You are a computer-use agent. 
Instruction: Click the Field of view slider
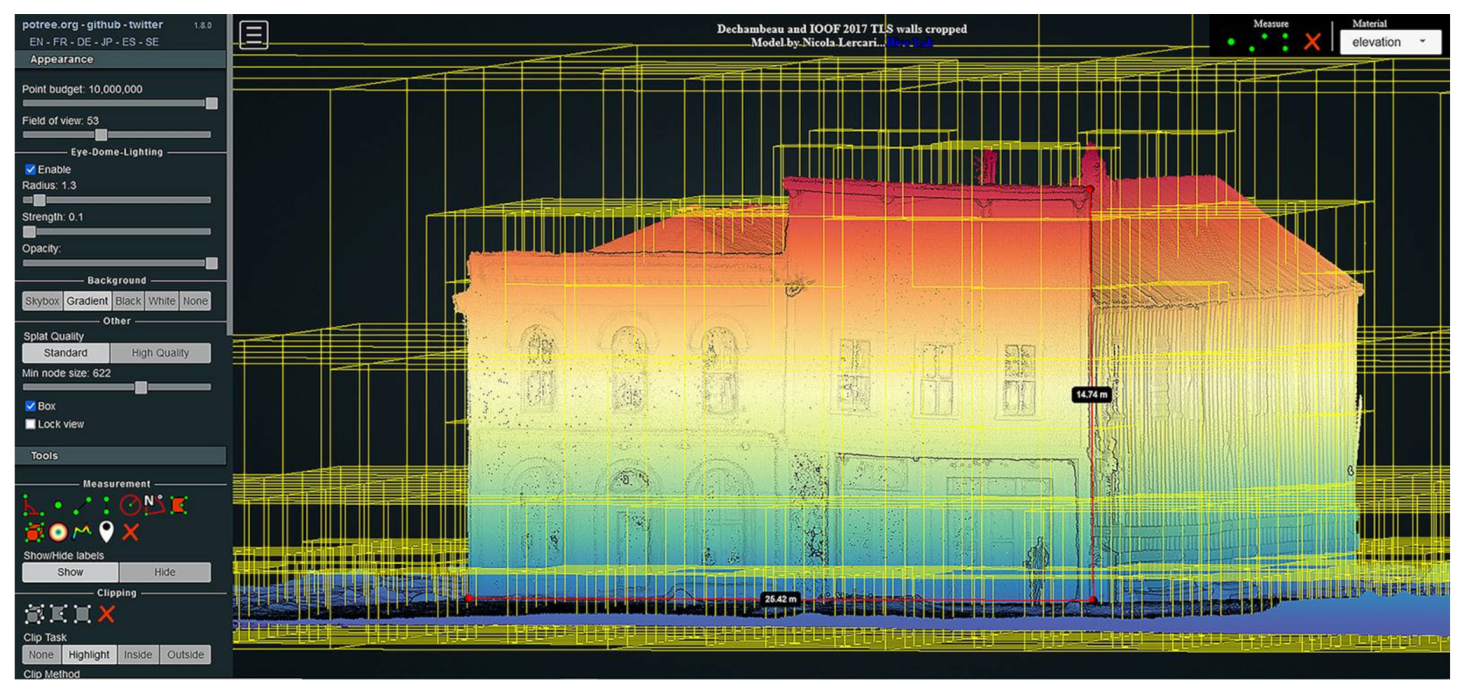pos(117,134)
